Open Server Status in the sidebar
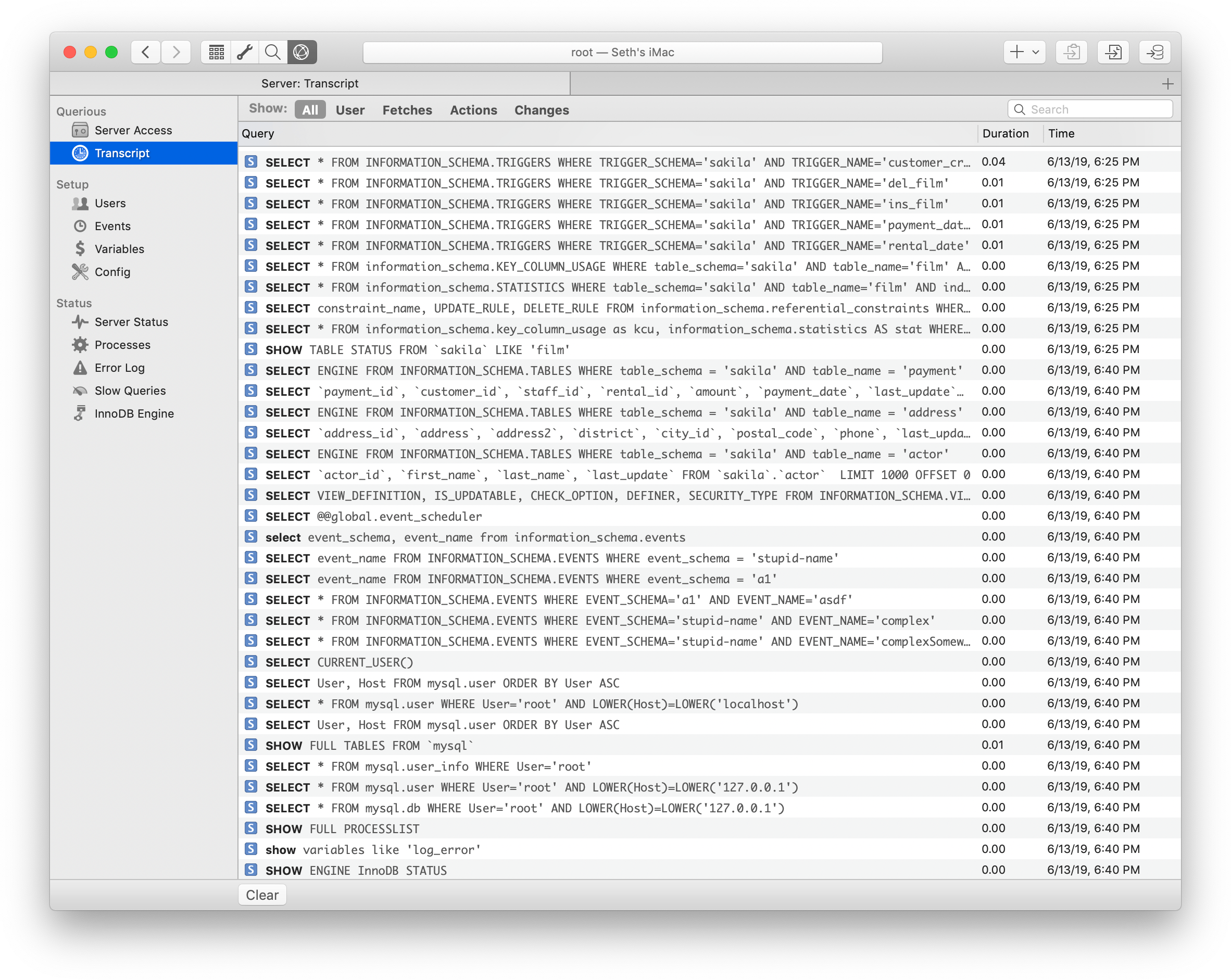The image size is (1231, 980). click(143, 322)
